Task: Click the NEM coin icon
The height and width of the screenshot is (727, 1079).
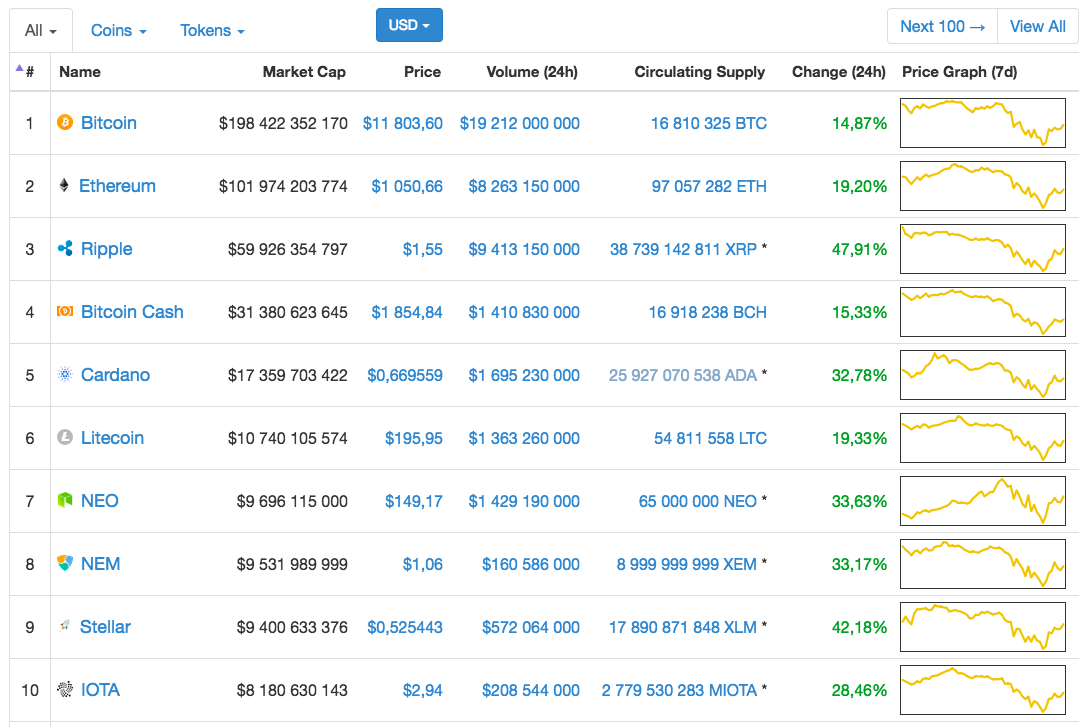Action: coord(63,564)
